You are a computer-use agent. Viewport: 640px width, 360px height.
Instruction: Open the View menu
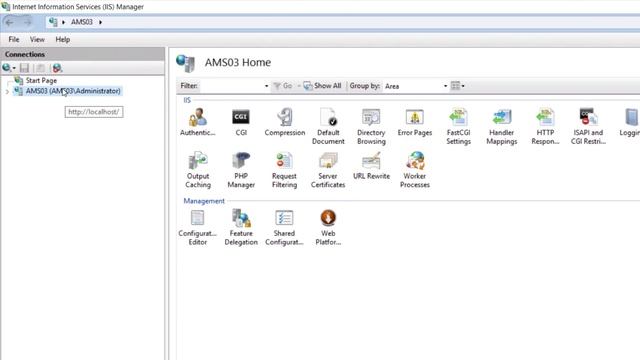[x=37, y=40]
